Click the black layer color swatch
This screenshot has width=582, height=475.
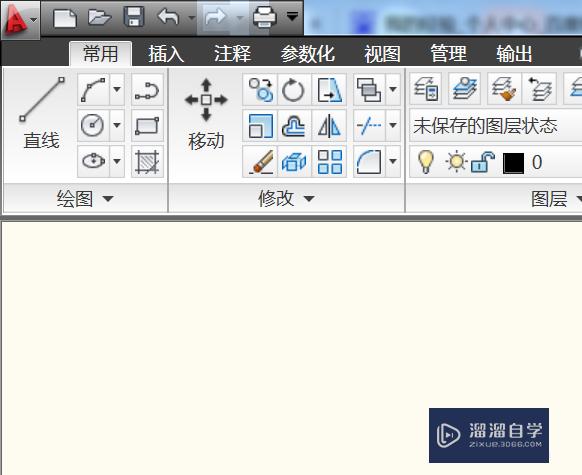(513, 163)
